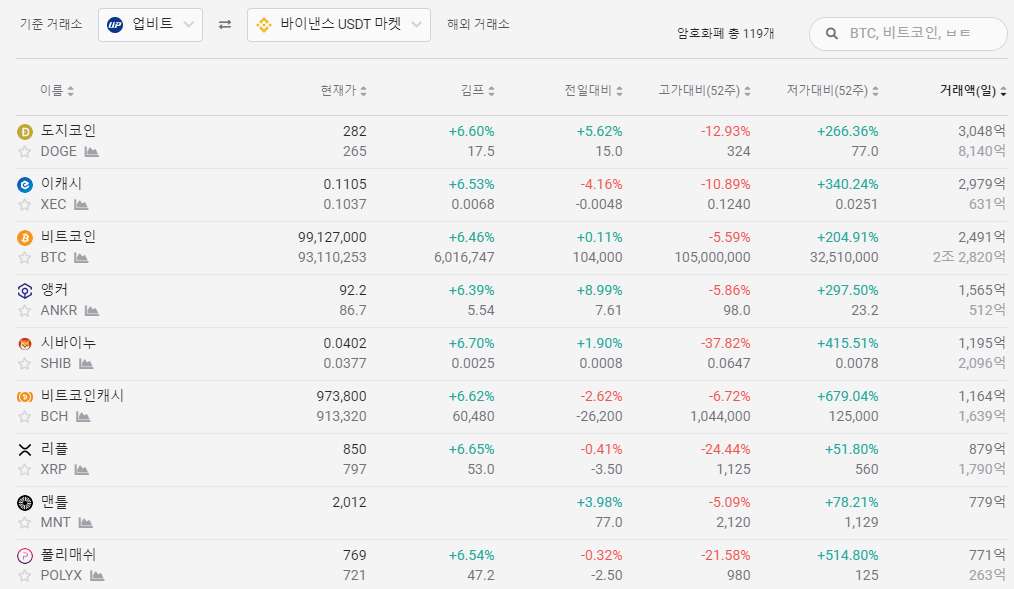Open the XRP chart icon
This screenshot has height=589, width=1014.
pos(81,470)
